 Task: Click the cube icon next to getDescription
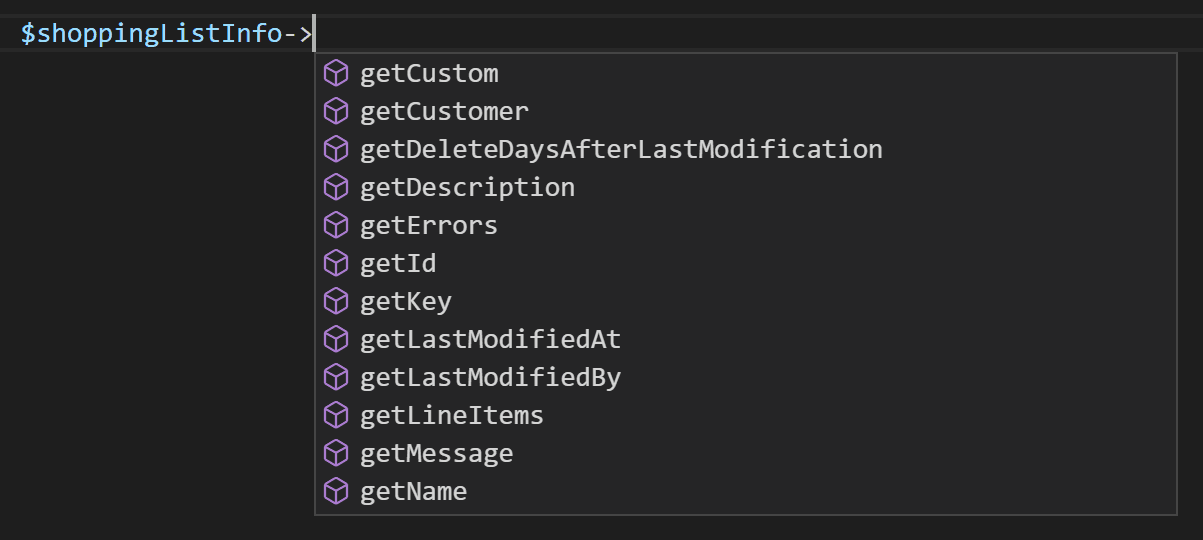click(x=336, y=187)
